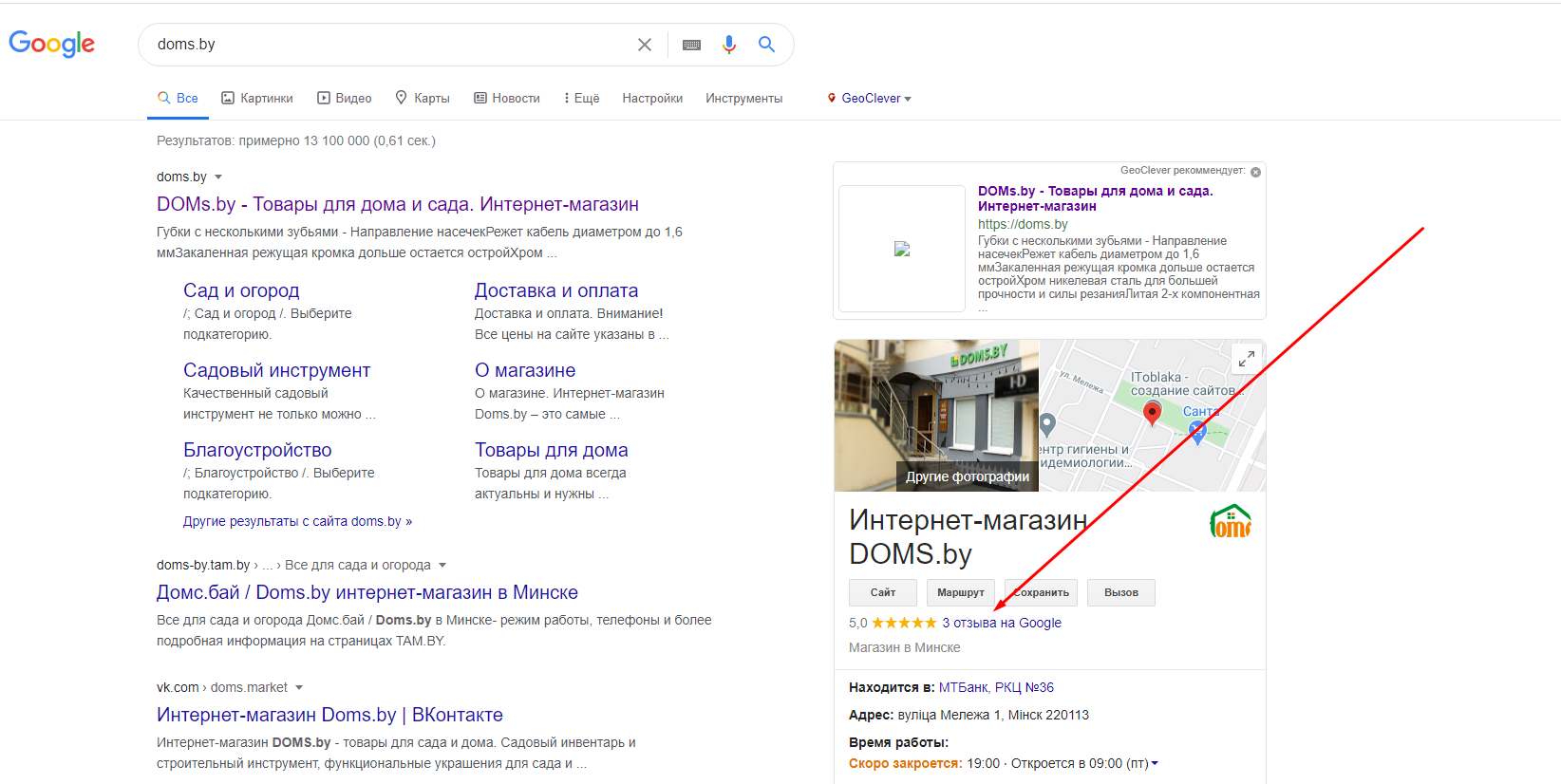Close the GeoClever recommendation box
The image size is (1561, 784).
1255,172
